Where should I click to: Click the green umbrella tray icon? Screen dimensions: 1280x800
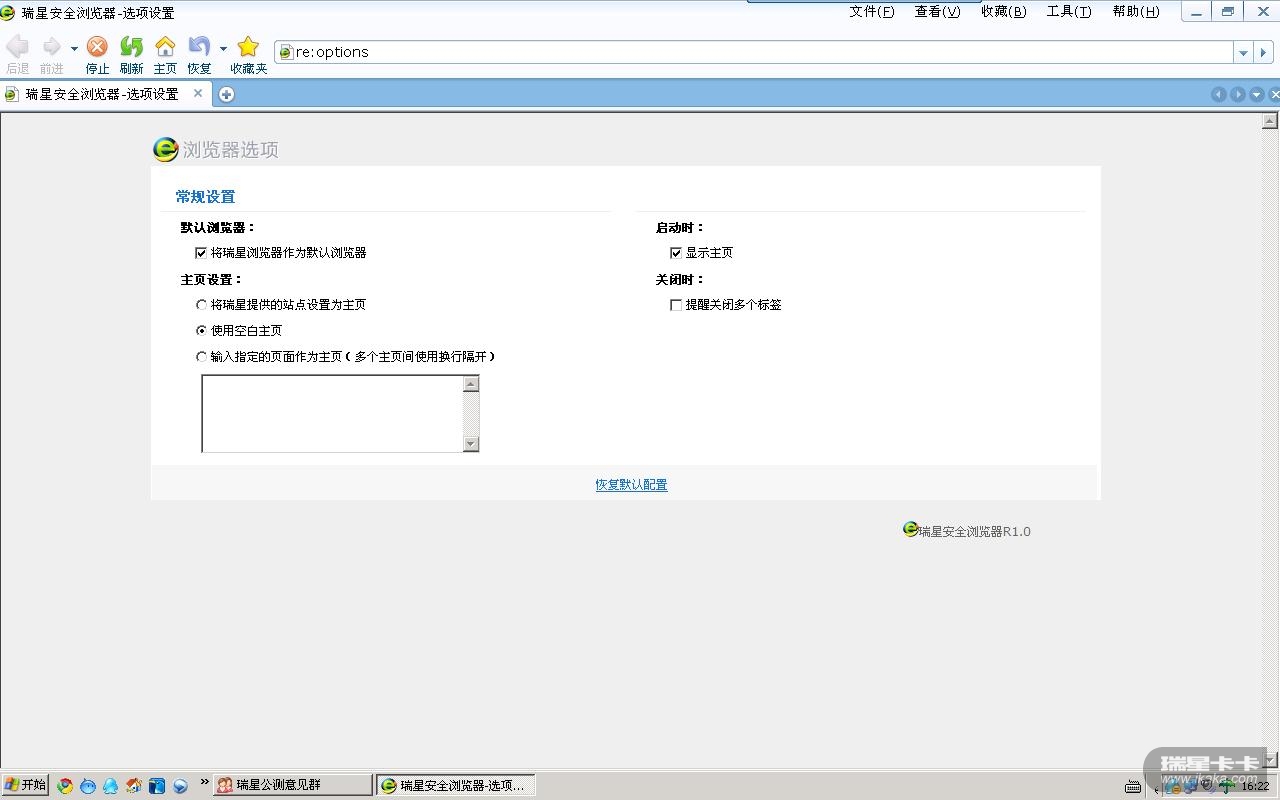(x=1227, y=787)
